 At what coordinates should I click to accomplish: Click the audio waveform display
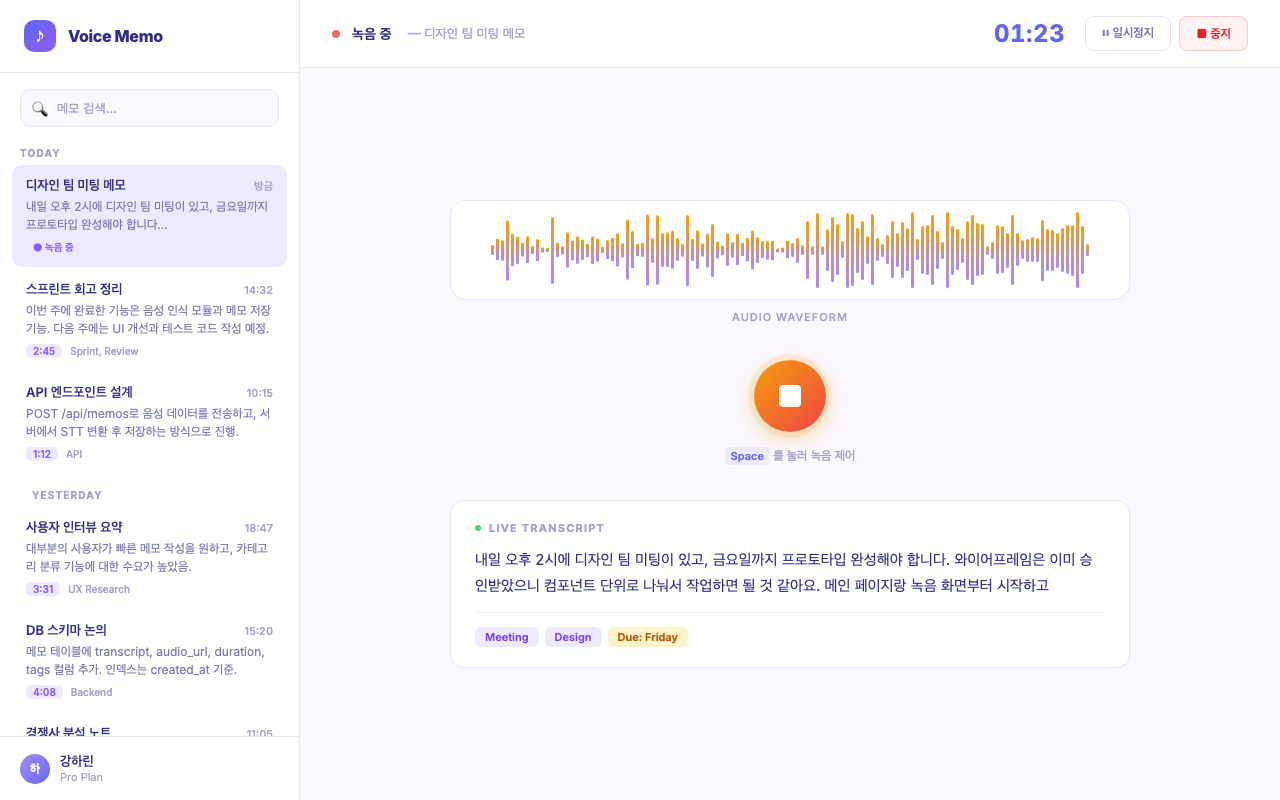point(789,249)
